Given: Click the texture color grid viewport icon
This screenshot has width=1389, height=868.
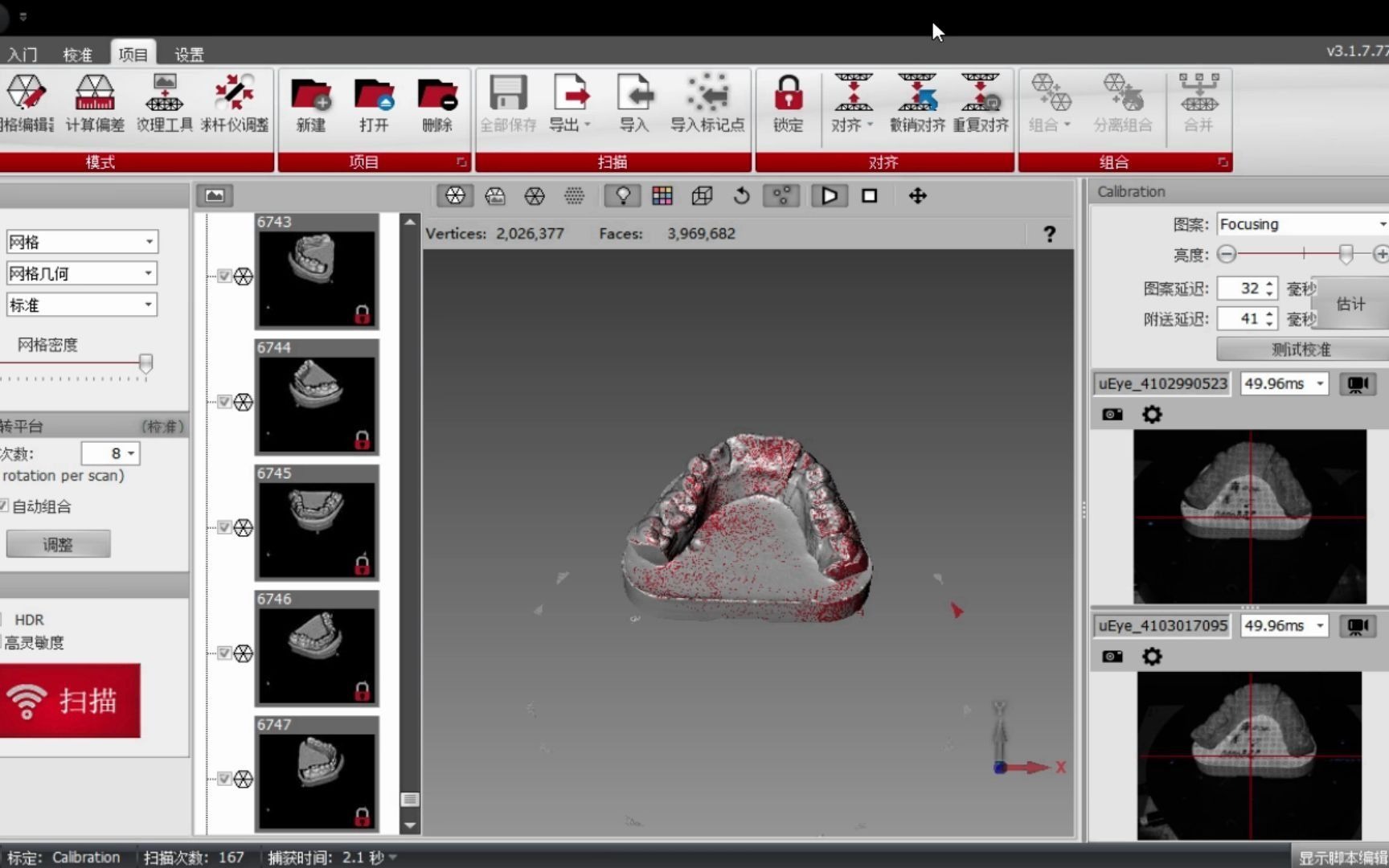Looking at the screenshot, I should pyautogui.click(x=662, y=195).
